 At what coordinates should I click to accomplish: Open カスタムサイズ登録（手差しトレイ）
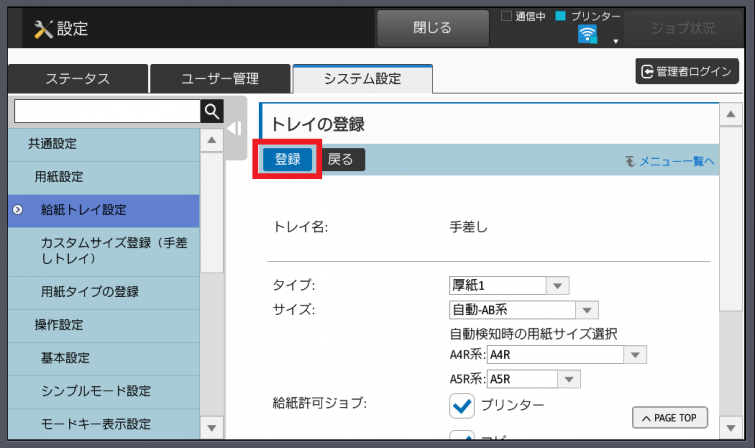pos(104,251)
